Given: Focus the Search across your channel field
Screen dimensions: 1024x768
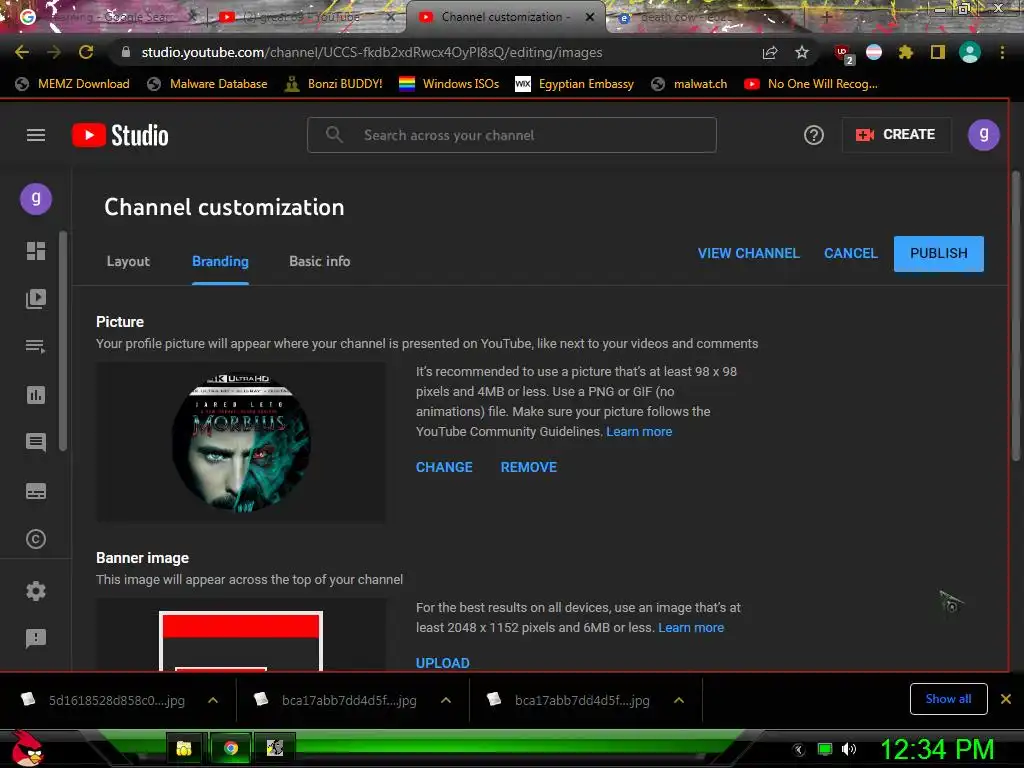Looking at the screenshot, I should [x=511, y=135].
